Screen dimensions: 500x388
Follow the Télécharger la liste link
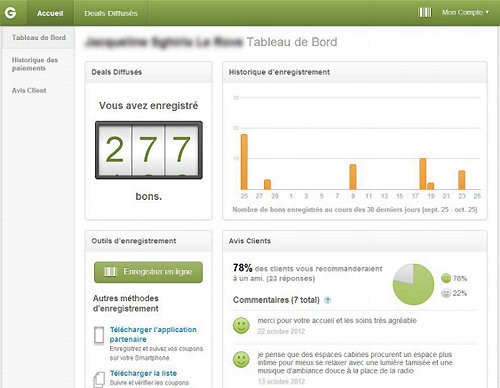coord(143,373)
